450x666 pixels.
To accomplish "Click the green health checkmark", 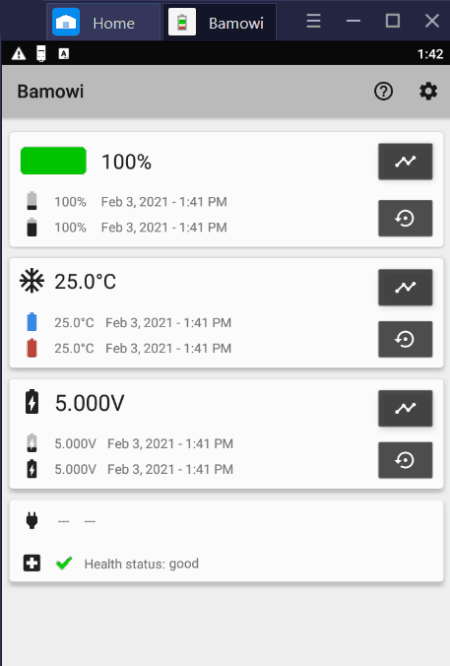I will coord(64,563).
